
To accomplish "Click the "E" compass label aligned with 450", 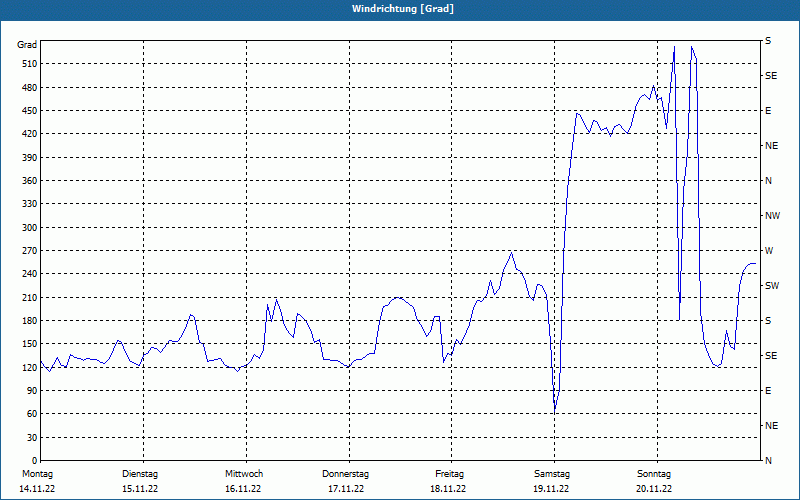I will (x=768, y=111).
